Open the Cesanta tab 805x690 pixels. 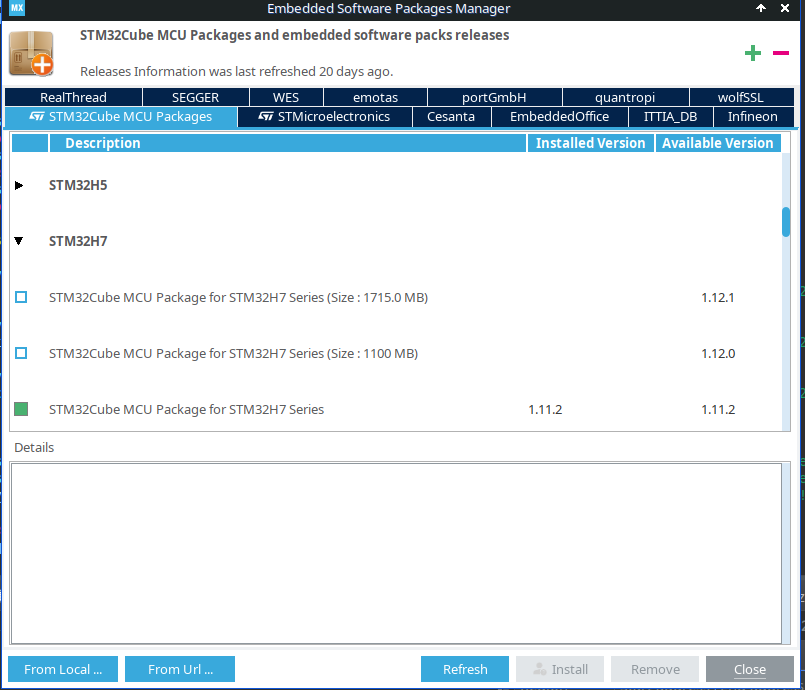click(451, 117)
